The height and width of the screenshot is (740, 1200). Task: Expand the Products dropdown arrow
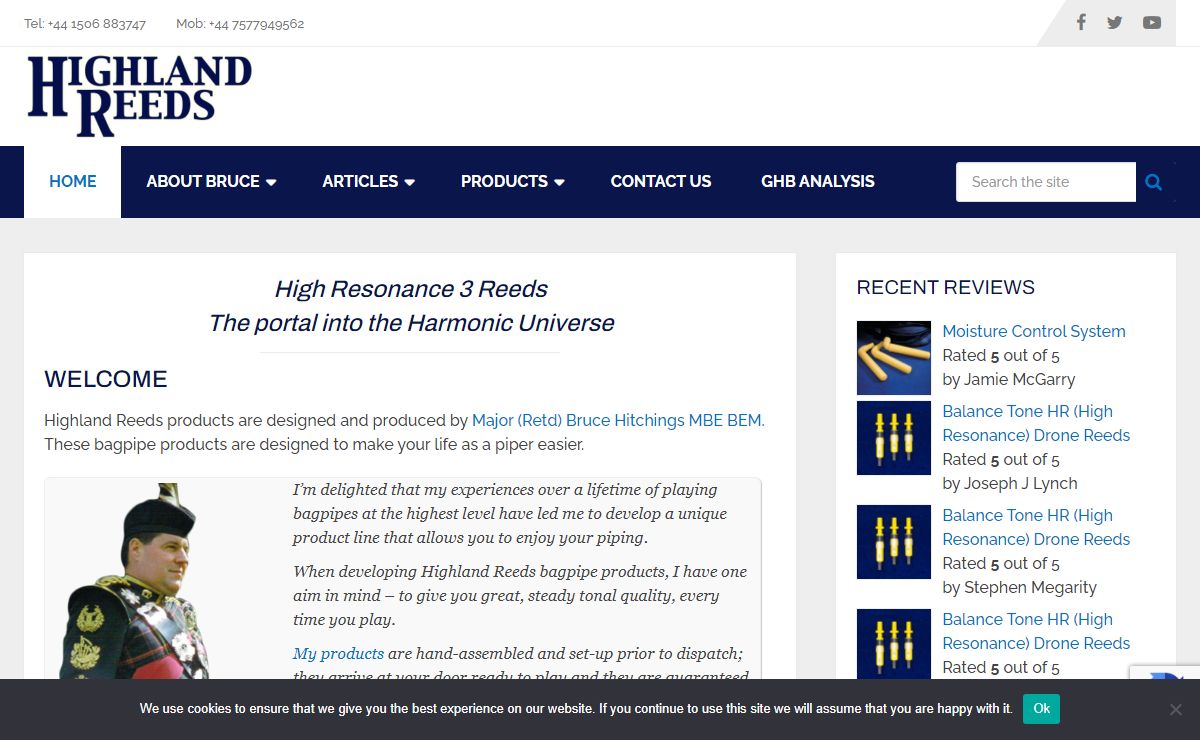coord(559,182)
